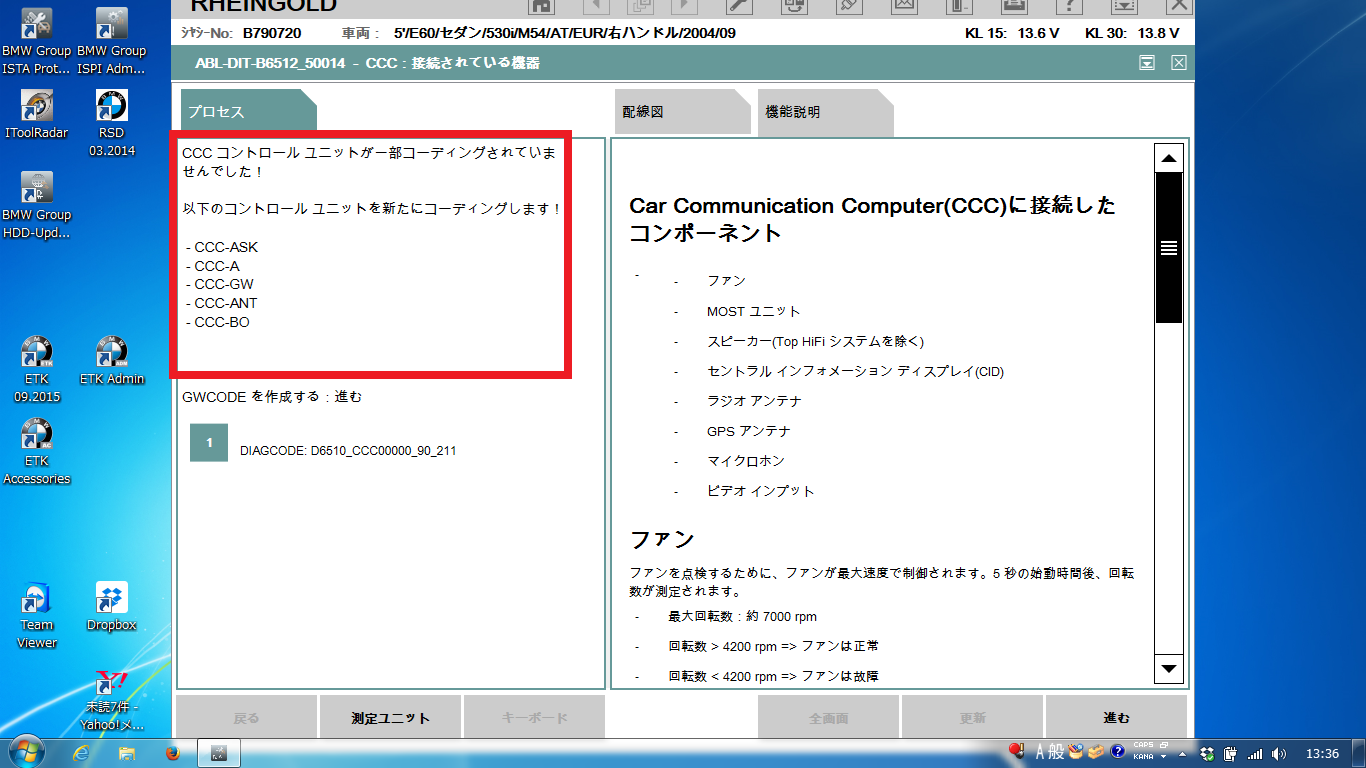Open BMW Group ISPI Adm desktop shortcut
Screen dimensions: 1366x768
(x=111, y=42)
